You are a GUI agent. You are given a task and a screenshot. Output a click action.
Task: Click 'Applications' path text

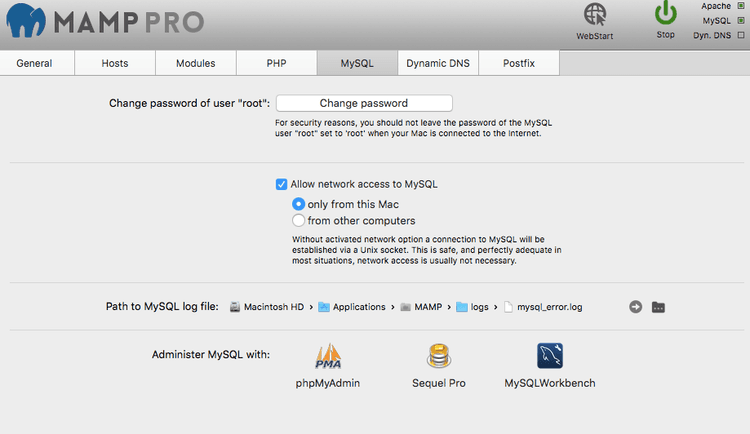(x=359, y=307)
